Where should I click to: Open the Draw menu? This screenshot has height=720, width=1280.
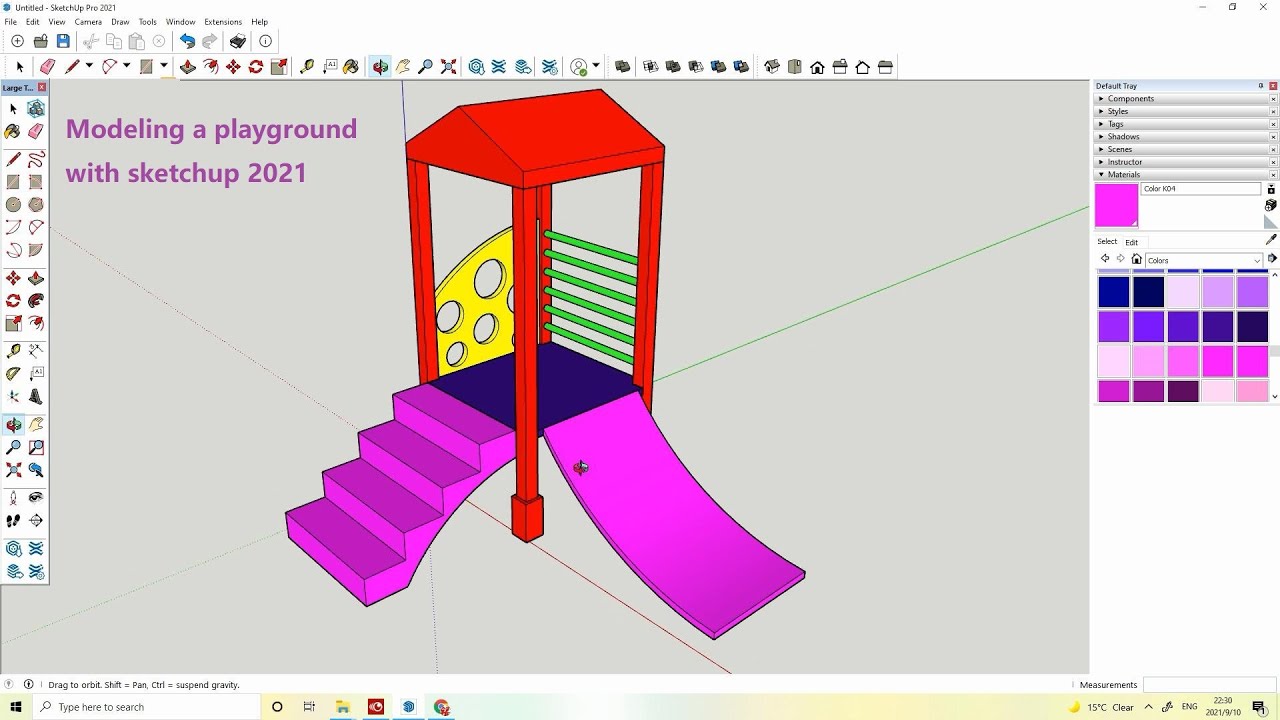coord(120,21)
